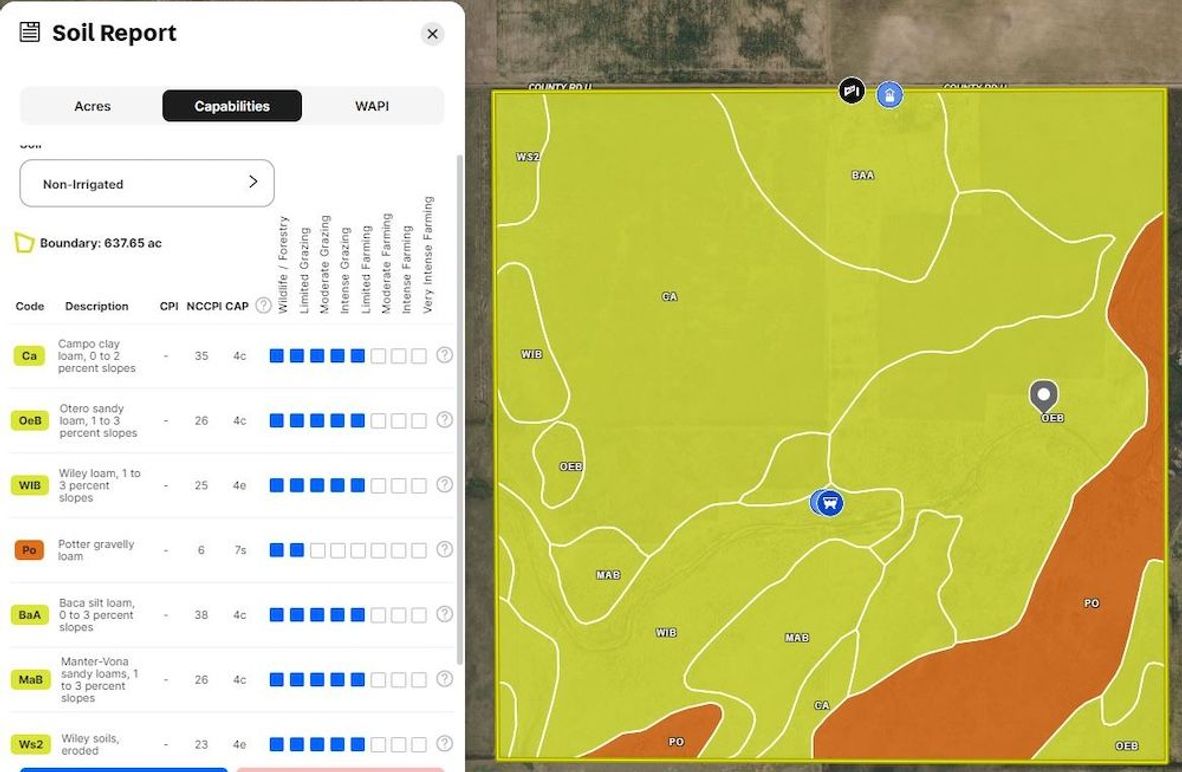
Task: Toggle the first blue square in OeB row
Action: tap(277, 420)
